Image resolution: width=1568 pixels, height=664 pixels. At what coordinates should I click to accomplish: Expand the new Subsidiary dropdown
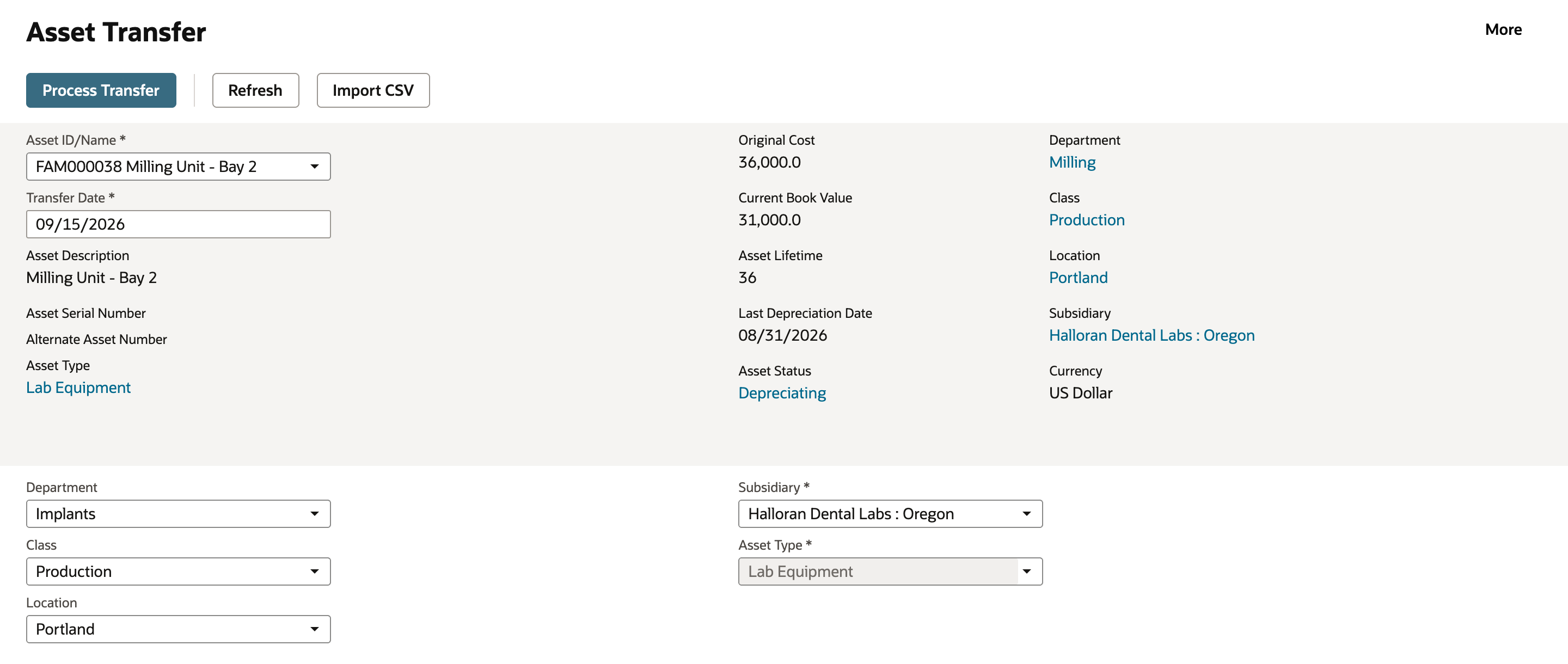click(x=890, y=514)
